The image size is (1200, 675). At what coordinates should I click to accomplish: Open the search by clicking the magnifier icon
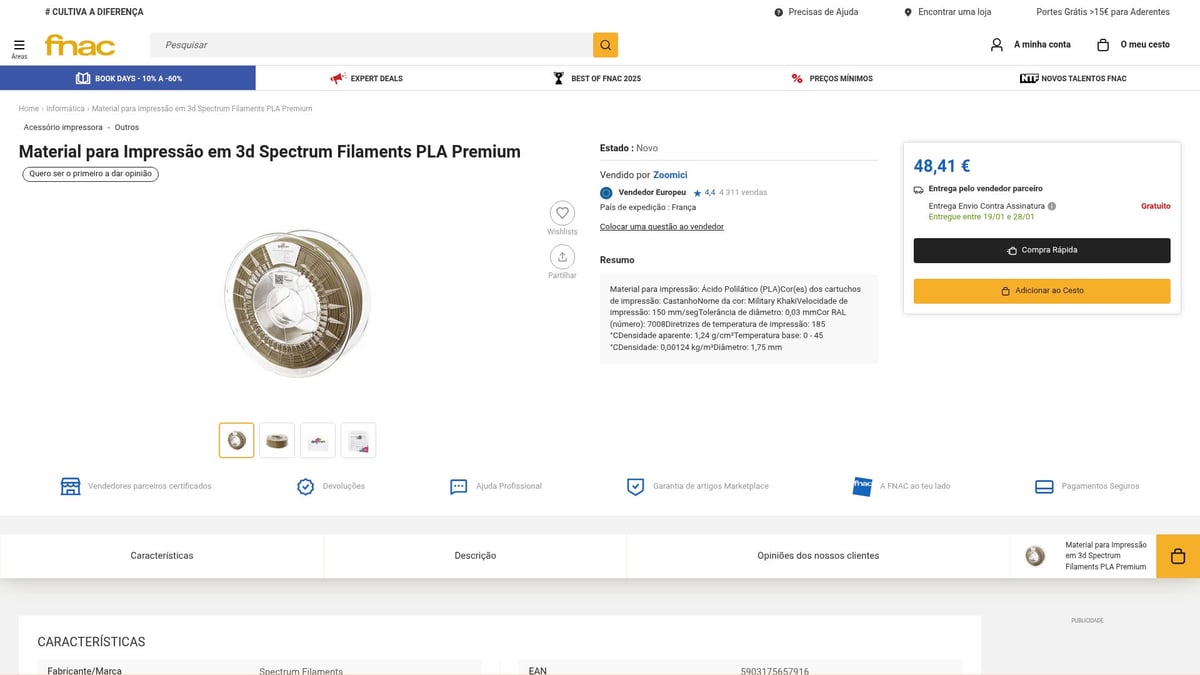[x=605, y=45]
